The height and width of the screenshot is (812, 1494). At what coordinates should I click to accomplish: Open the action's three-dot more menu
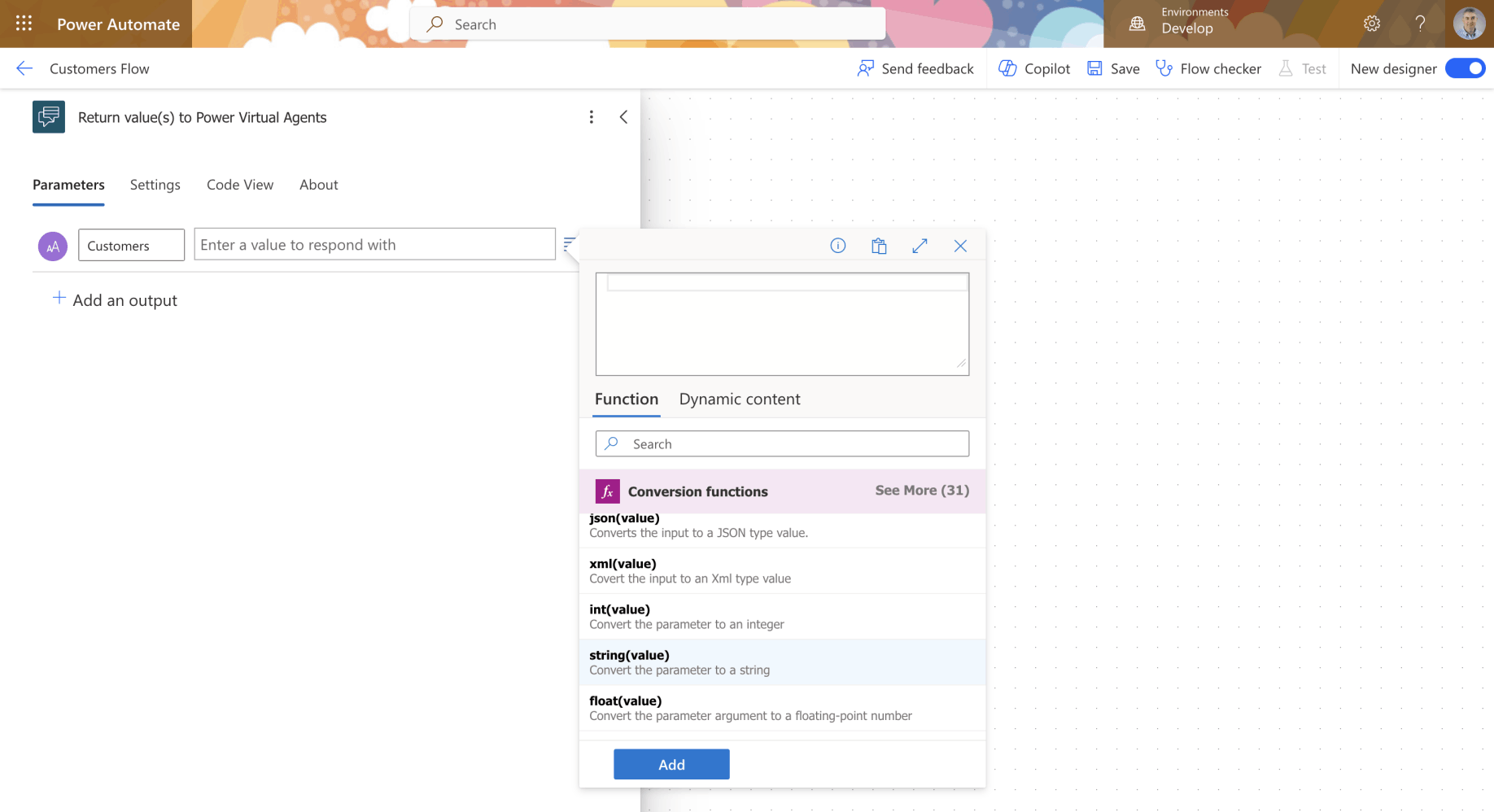[592, 116]
